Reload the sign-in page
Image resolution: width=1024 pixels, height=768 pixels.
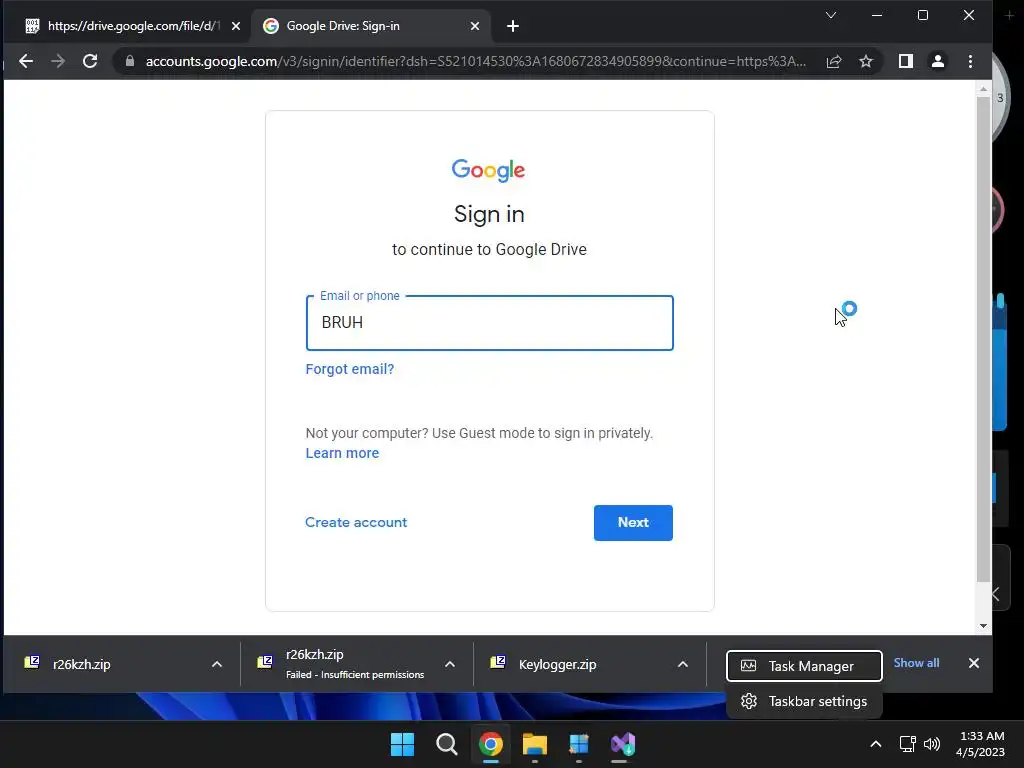click(x=90, y=61)
